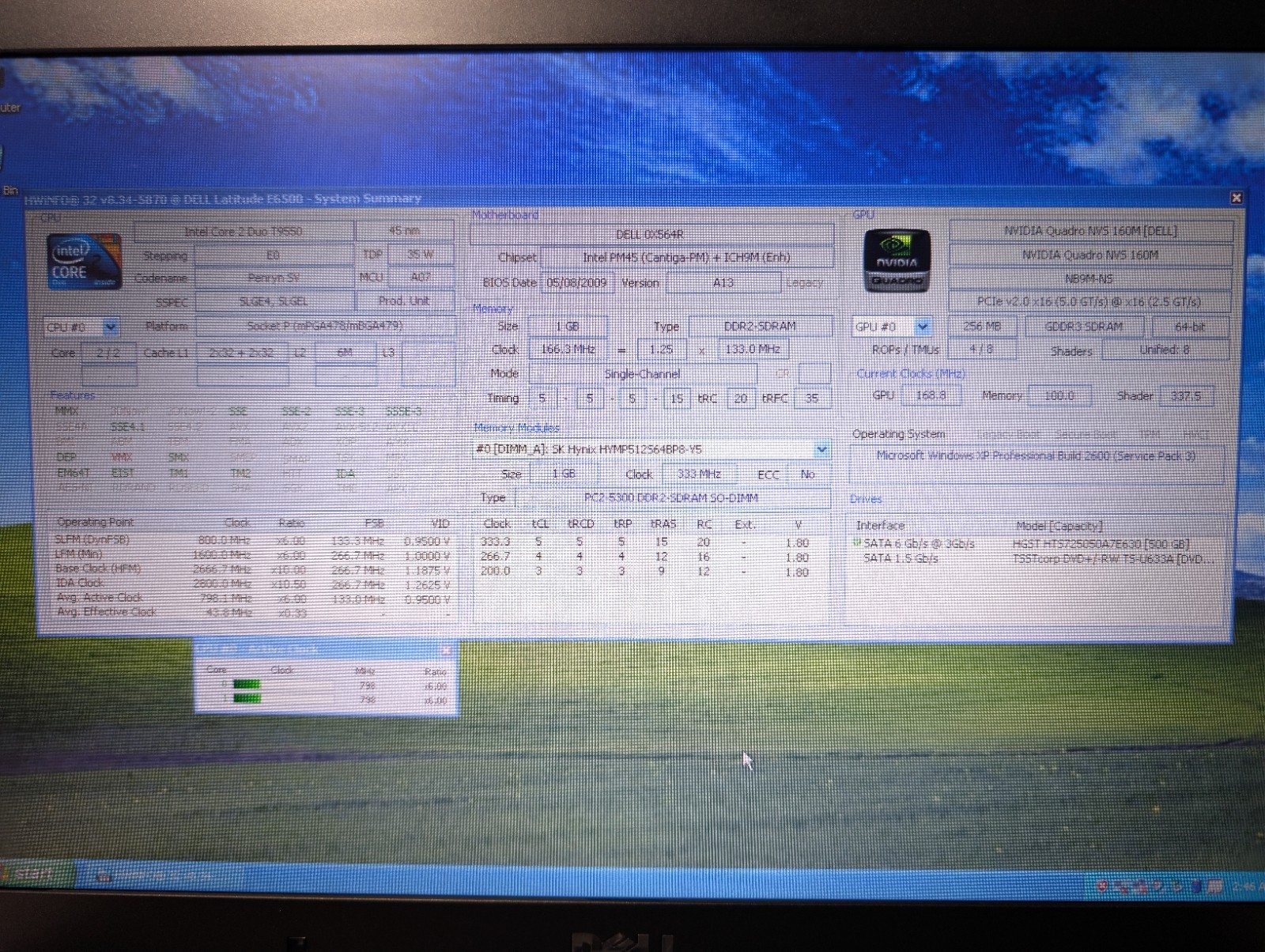Click the VMX feature flag

click(x=122, y=457)
